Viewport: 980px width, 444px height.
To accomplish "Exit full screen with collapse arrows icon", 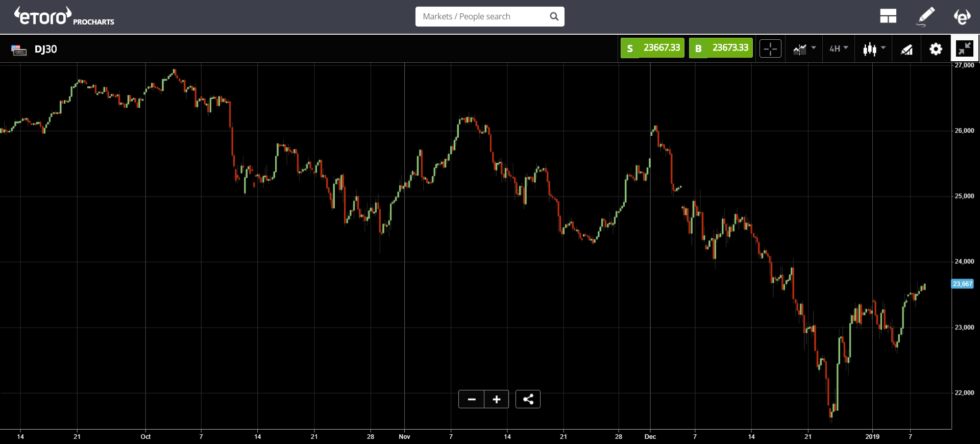I will (x=964, y=49).
